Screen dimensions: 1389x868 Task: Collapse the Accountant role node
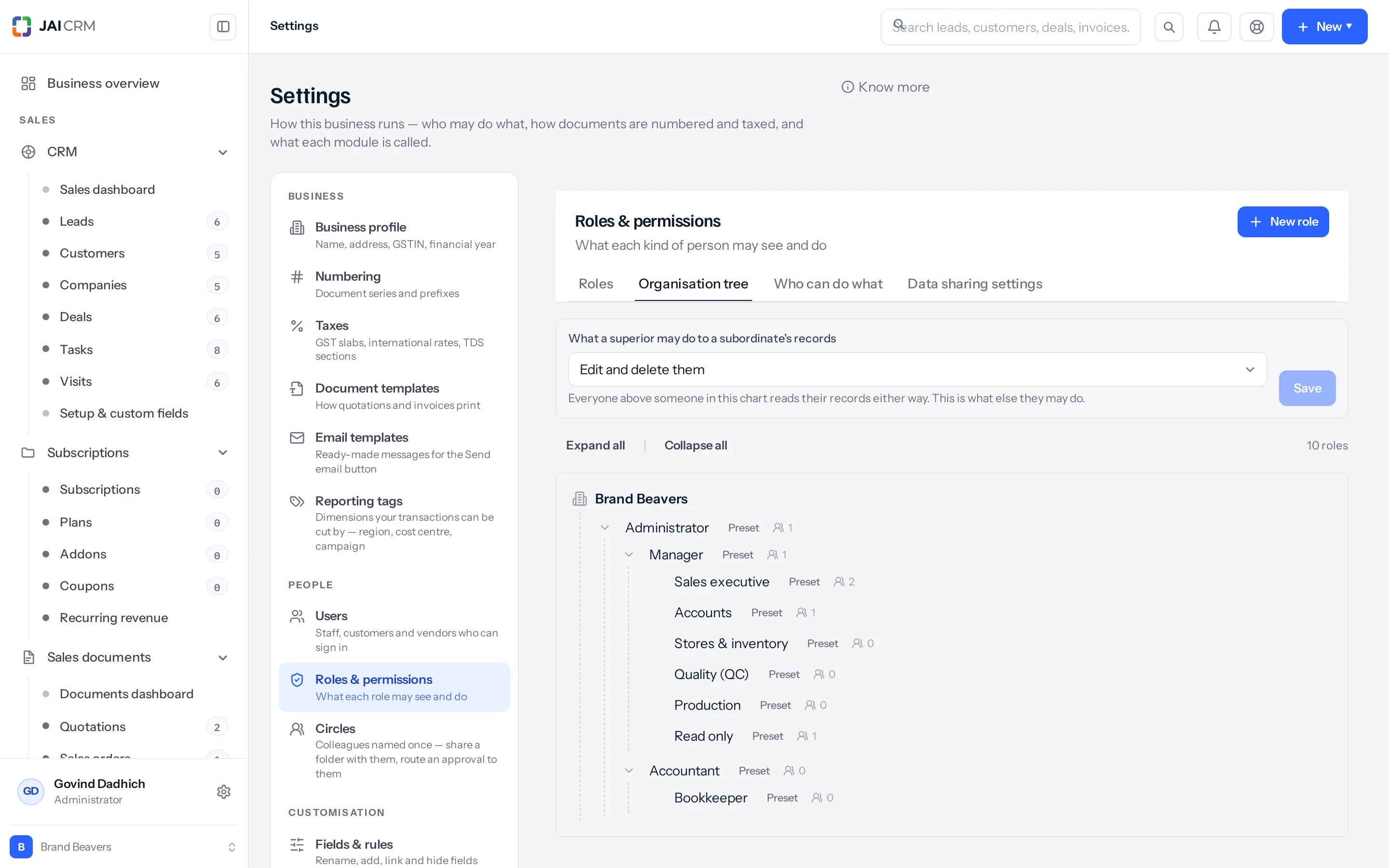pos(628,771)
